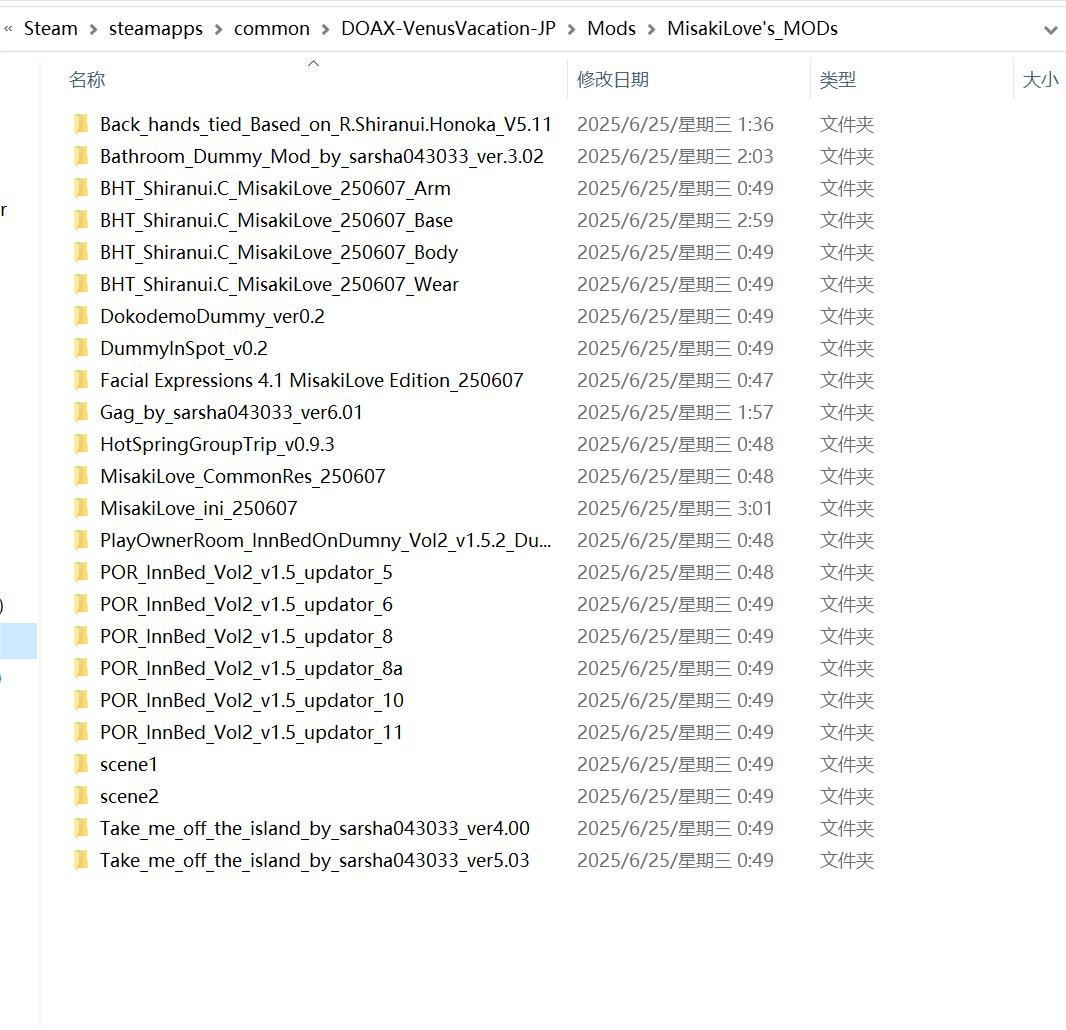
Task: Click folder icon of DokodemoDummy_ver0.2
Action: coord(81,316)
